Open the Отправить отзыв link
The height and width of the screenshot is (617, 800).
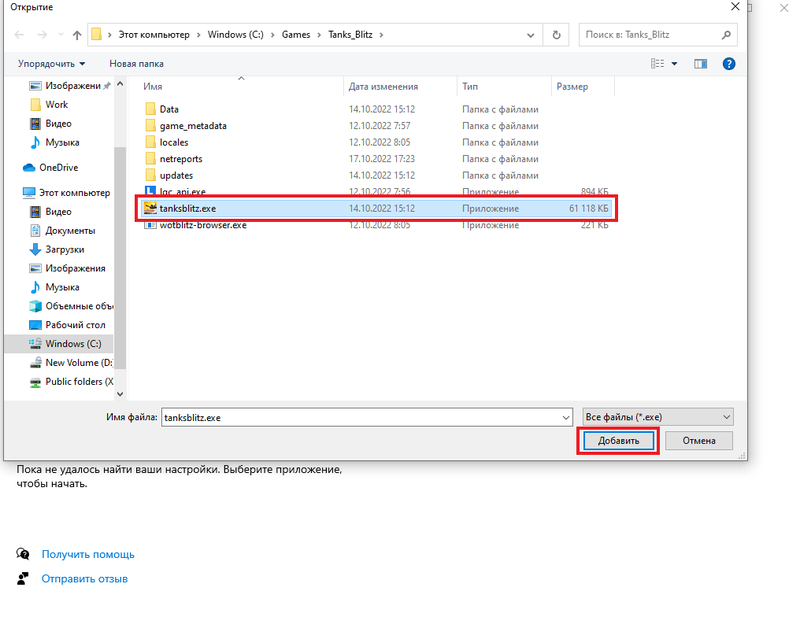[84, 579]
